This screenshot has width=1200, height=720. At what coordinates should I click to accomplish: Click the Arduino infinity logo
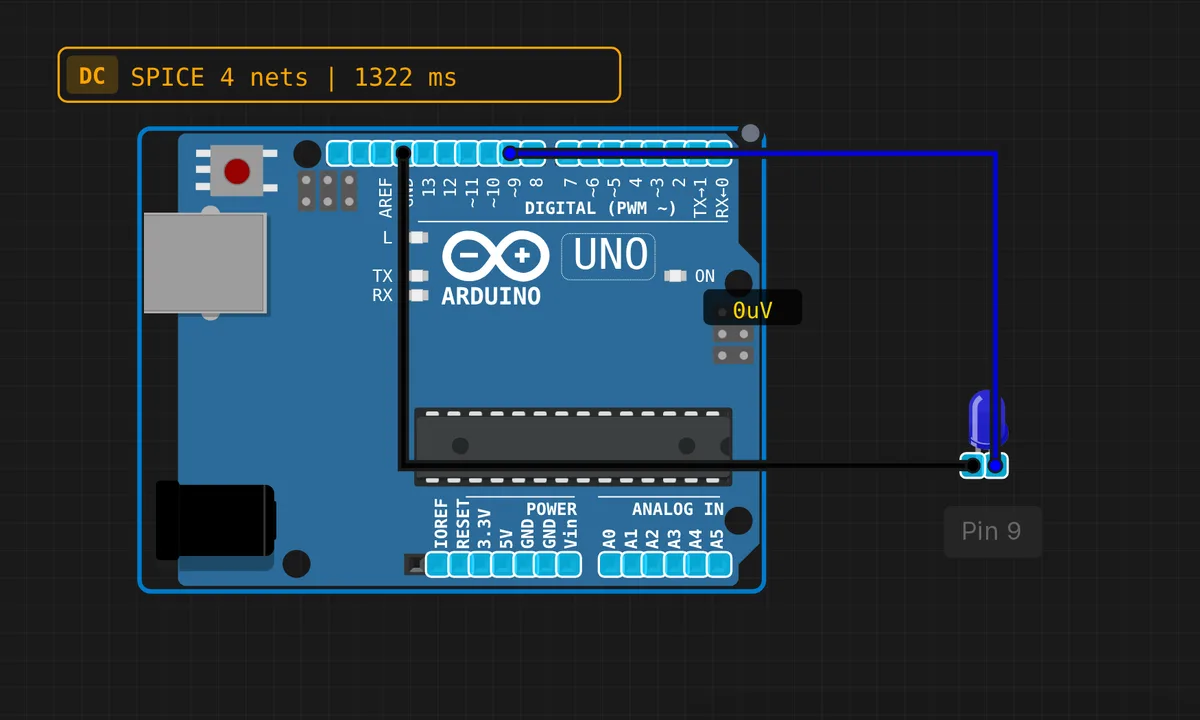click(496, 256)
